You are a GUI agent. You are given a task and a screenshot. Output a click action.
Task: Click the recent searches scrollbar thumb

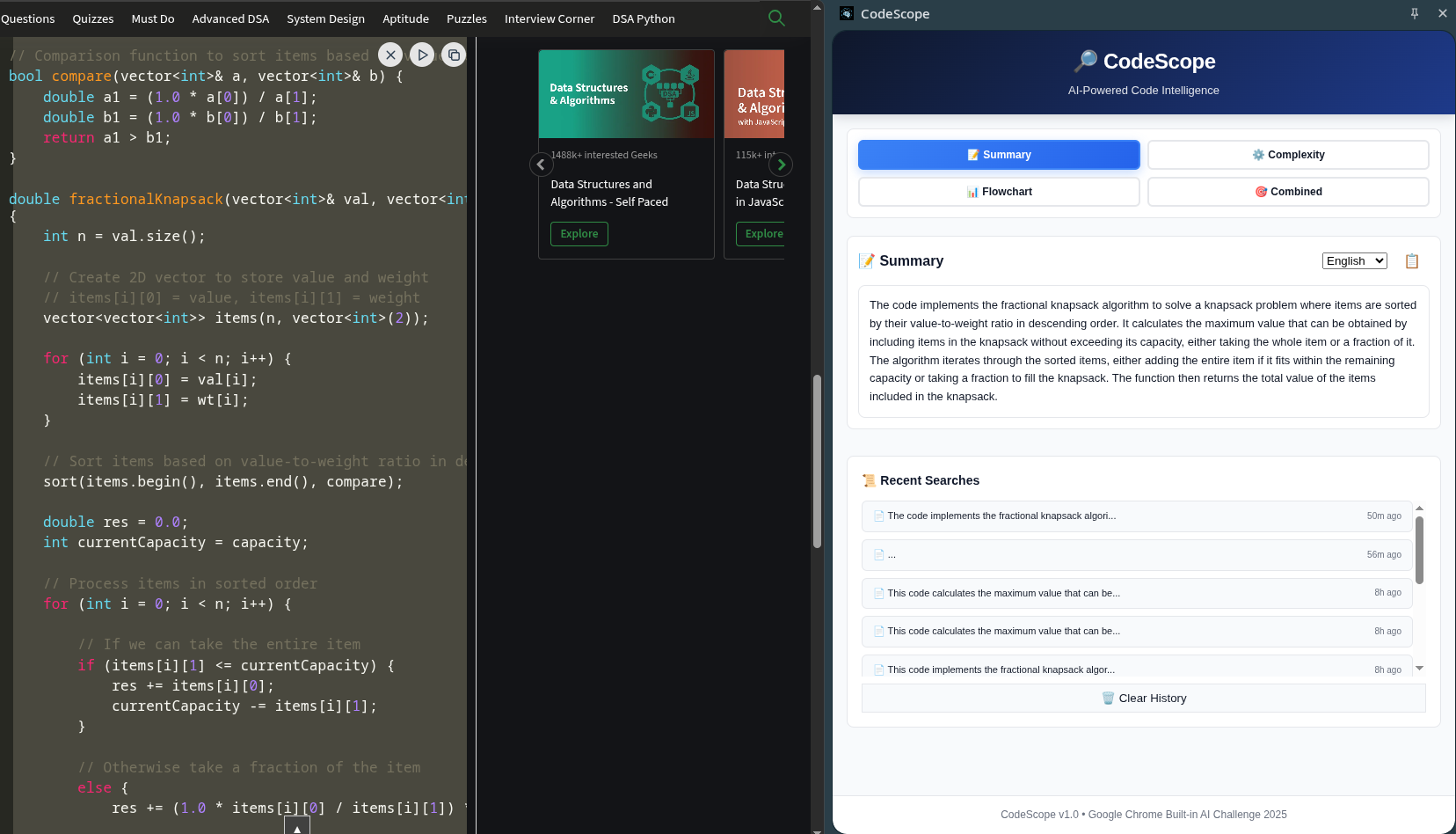pos(1419,550)
